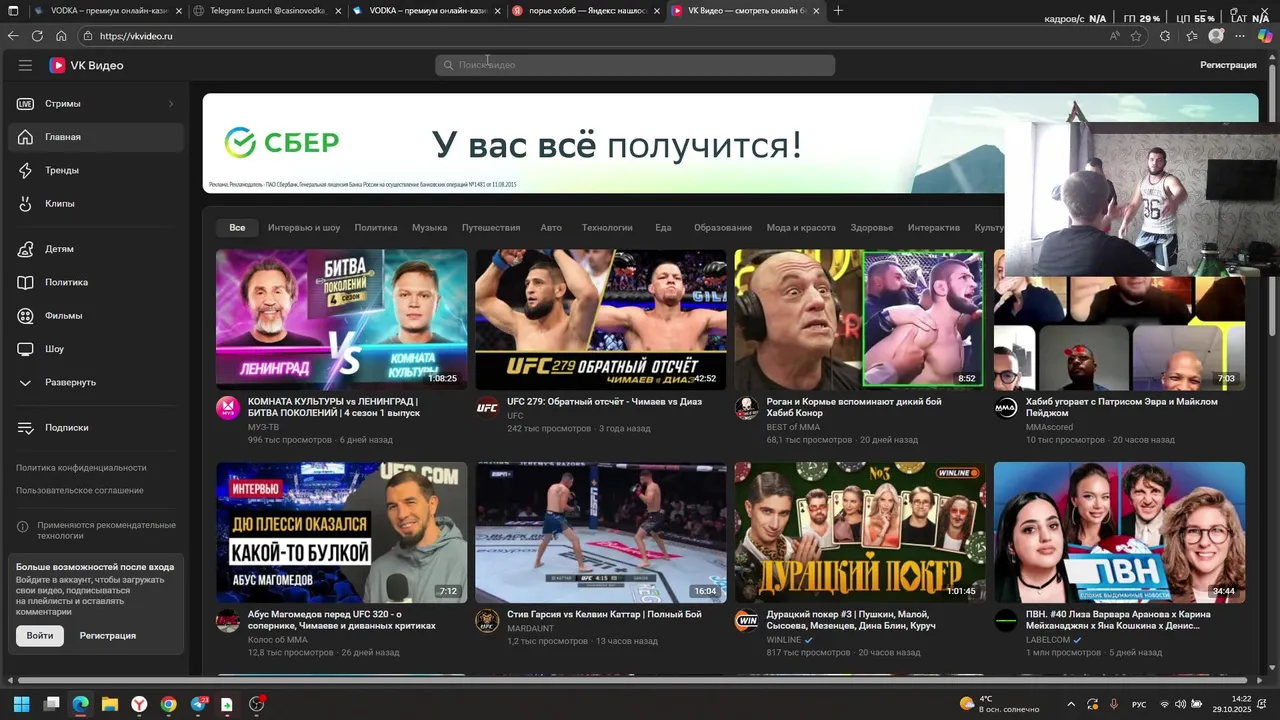Play the Дурацкий покер #3 video thumbnail

point(860,532)
